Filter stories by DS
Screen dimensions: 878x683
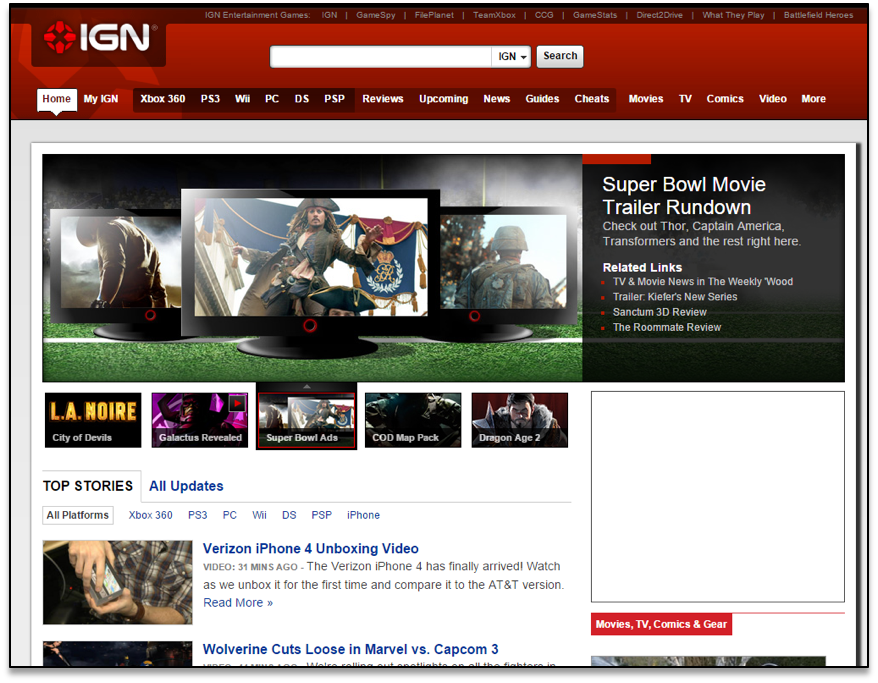(289, 515)
